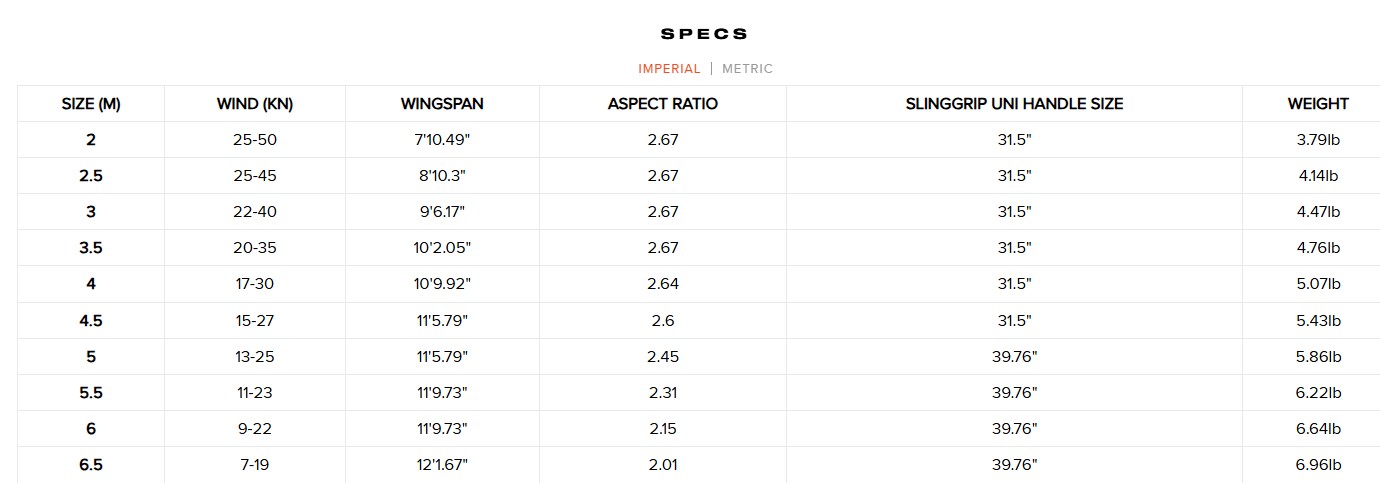The image size is (1380, 483).
Task: Select the size 2 row label
Action: [91, 140]
